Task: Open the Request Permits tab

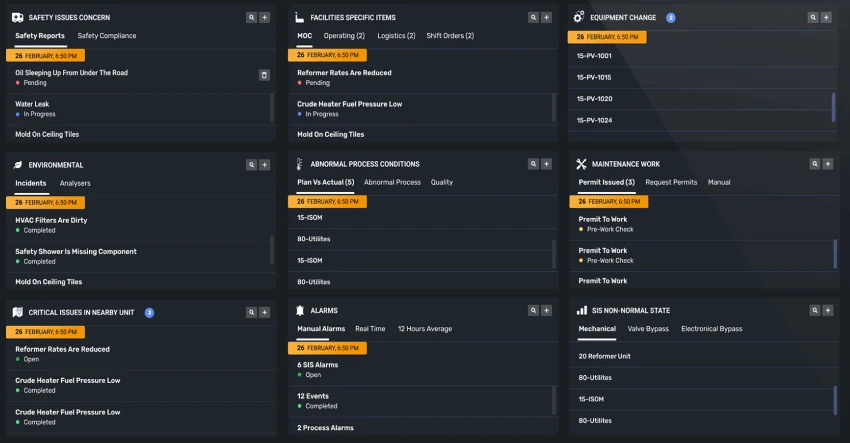Action: 671,182
